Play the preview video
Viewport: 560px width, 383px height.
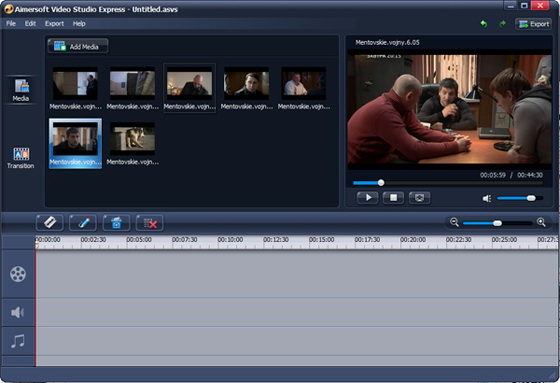click(x=368, y=198)
